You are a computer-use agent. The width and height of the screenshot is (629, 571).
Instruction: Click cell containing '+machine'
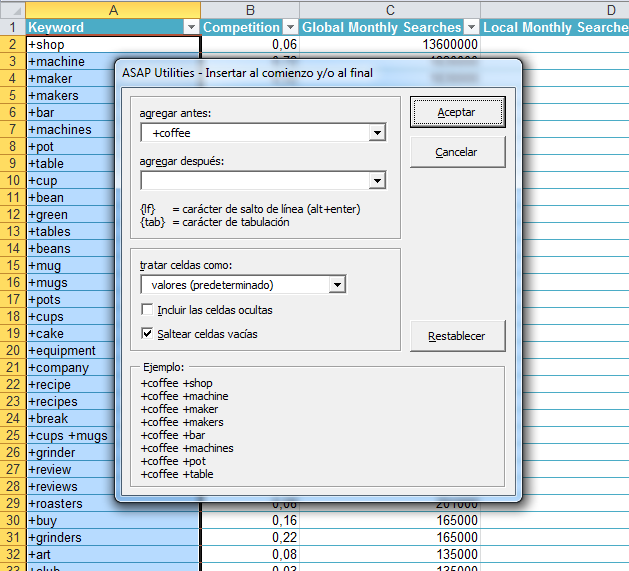tap(71, 61)
